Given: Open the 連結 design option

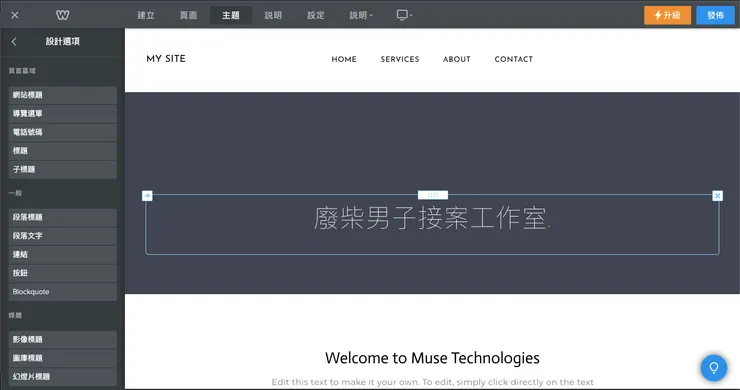Looking at the screenshot, I should click(62, 254).
